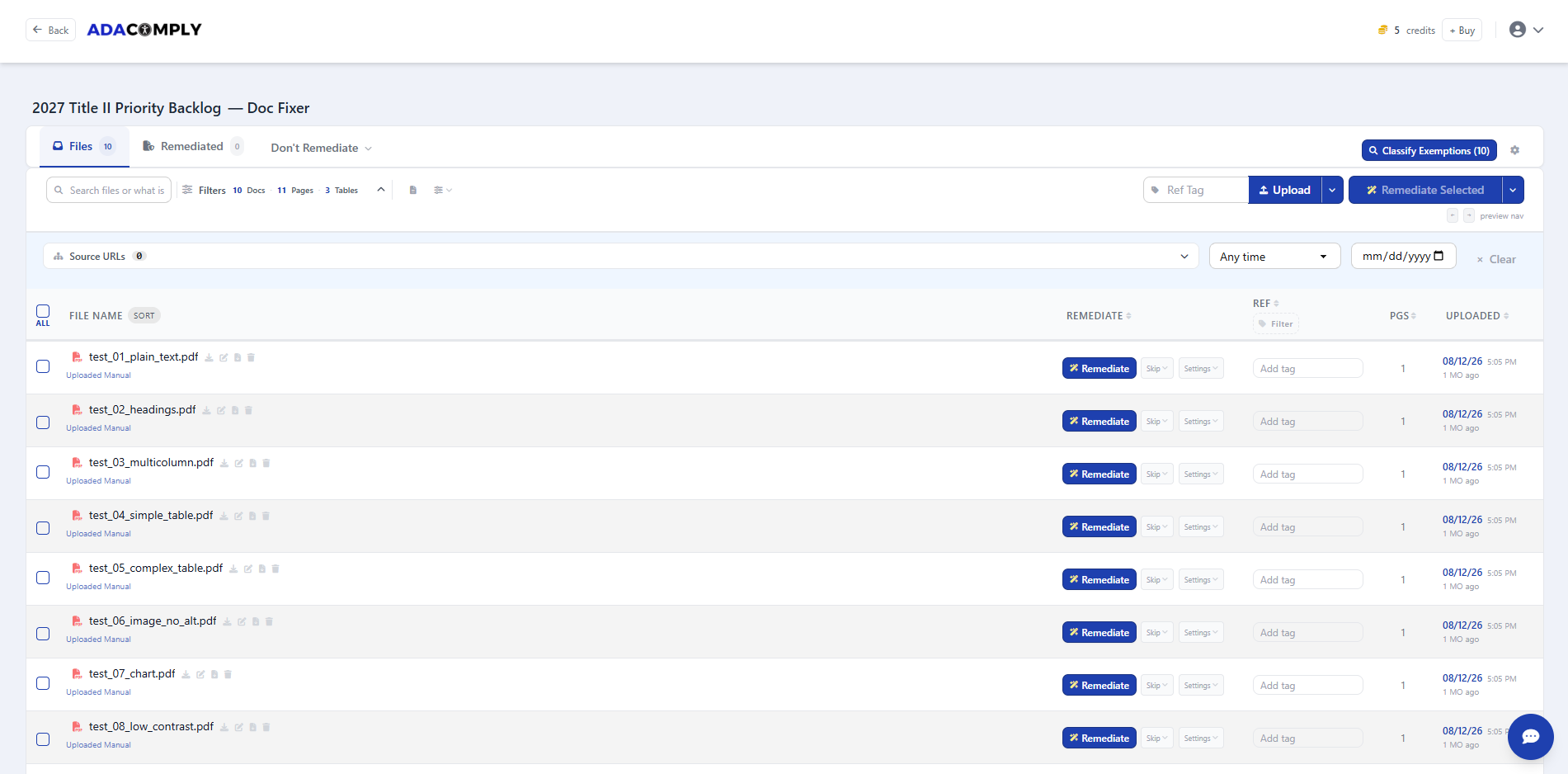
Task: Open the chat support bubble
Action: 1530,737
